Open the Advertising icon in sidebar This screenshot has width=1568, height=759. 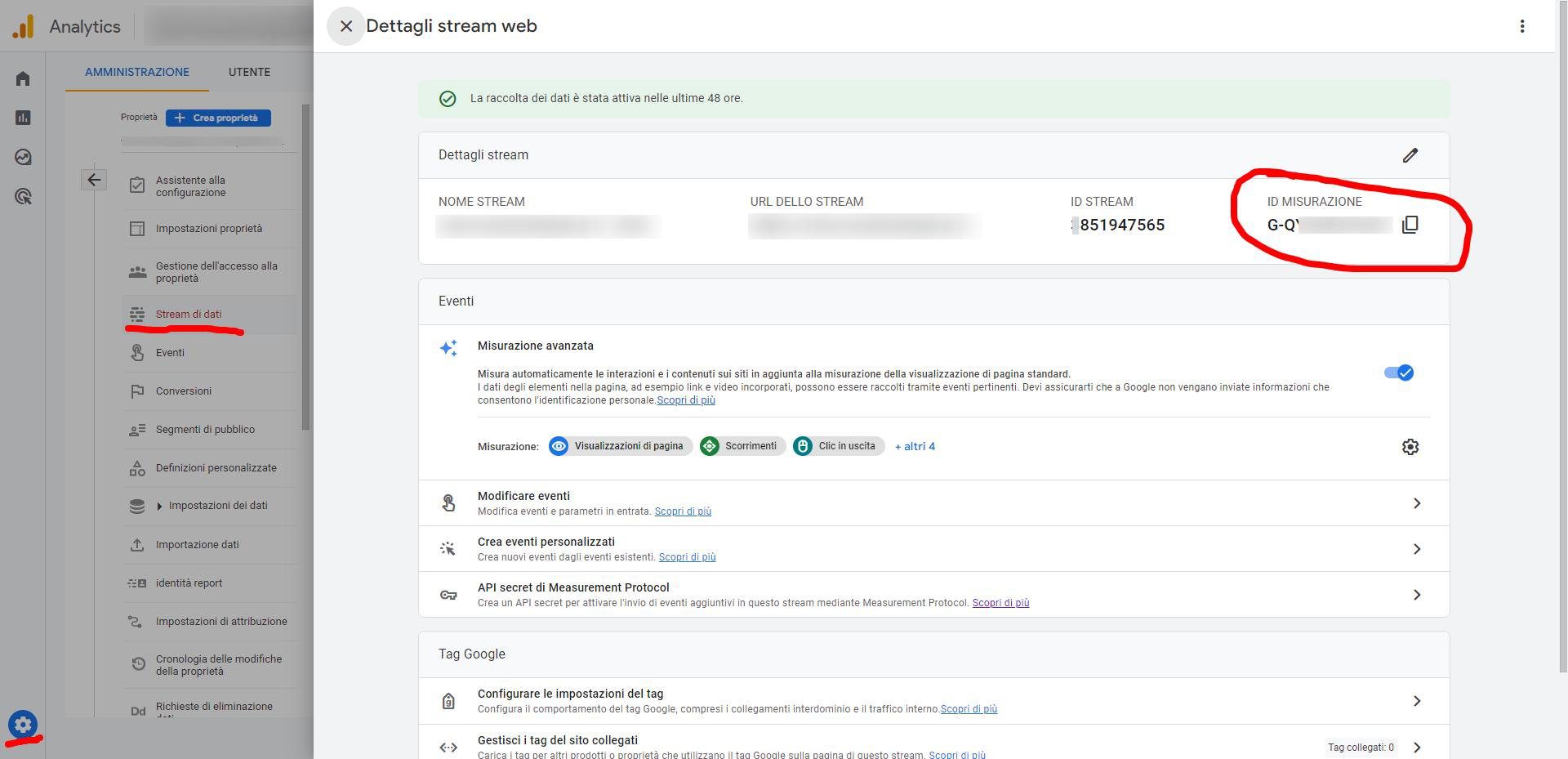tap(23, 196)
